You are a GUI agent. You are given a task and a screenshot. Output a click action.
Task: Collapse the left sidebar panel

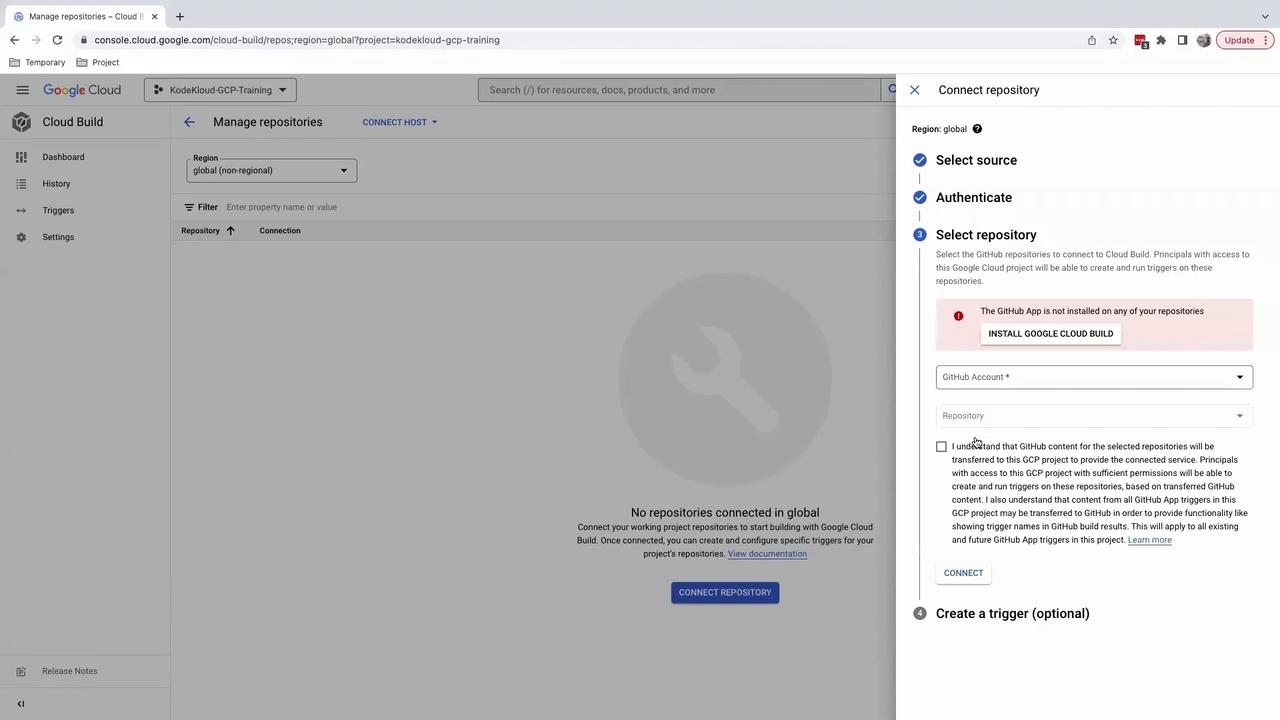coord(21,704)
